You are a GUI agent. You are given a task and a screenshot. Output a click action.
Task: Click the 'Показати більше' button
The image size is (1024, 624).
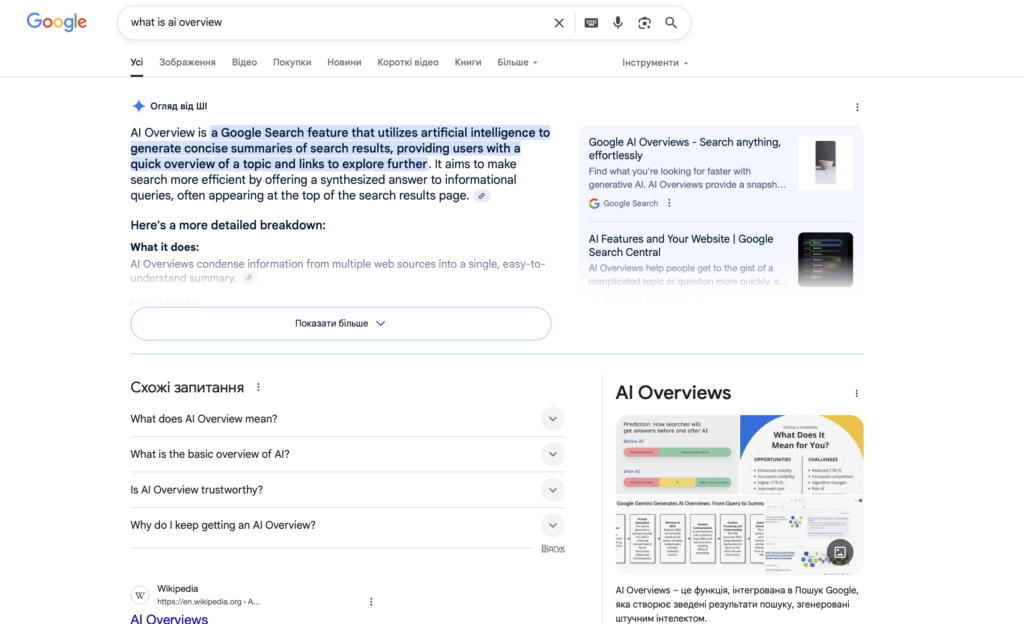(340, 323)
